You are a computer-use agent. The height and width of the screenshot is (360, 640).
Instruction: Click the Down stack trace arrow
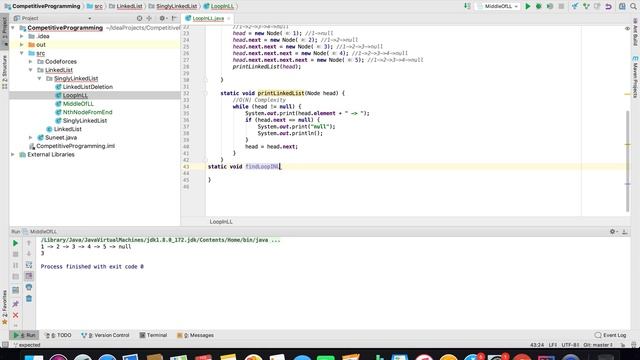[x=29, y=254]
